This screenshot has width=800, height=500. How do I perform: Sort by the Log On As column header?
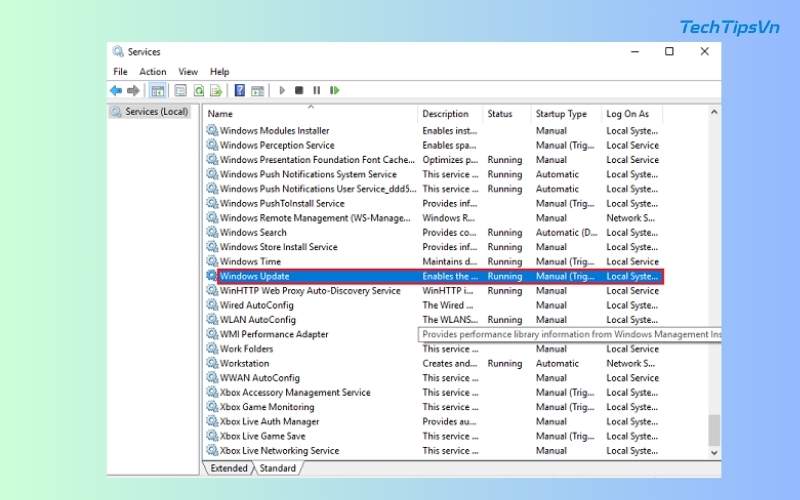point(632,114)
